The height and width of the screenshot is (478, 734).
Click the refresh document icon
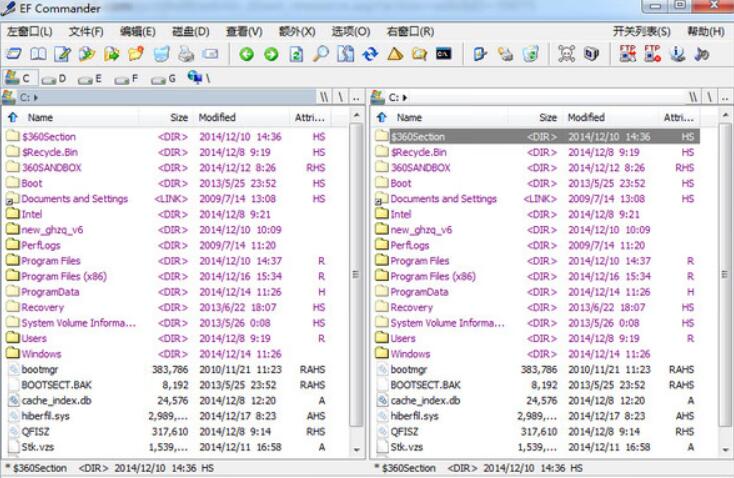click(296, 54)
